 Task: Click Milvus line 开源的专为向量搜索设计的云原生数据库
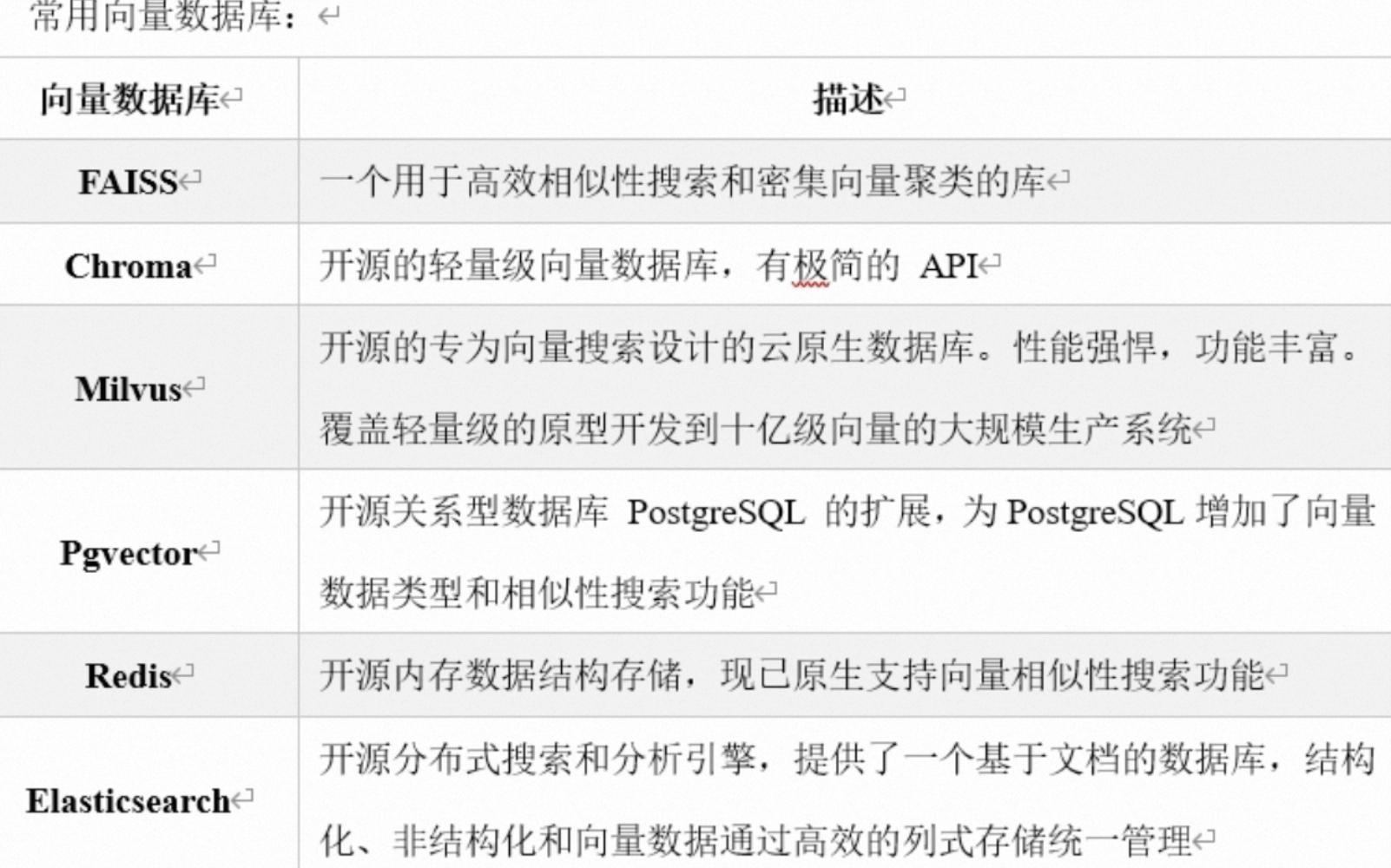[838, 347]
